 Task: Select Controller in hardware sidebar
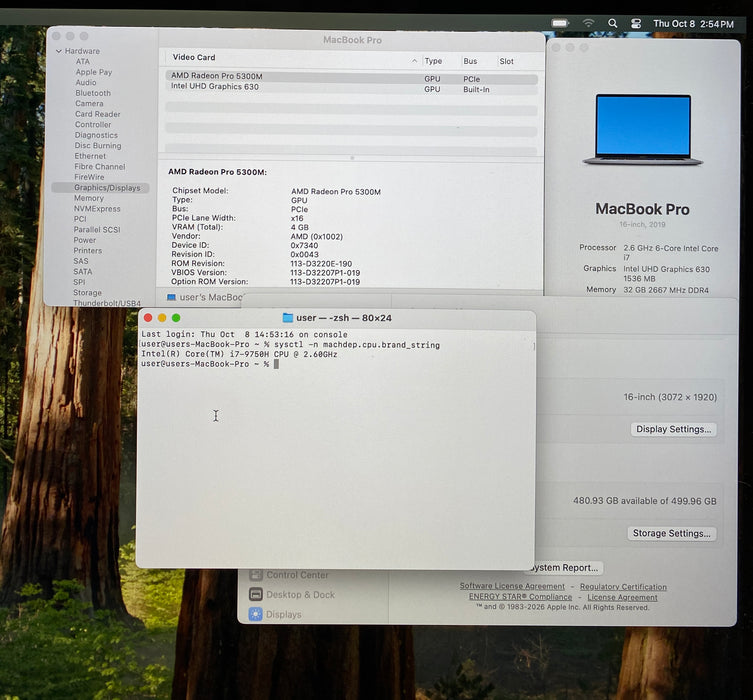click(93, 125)
